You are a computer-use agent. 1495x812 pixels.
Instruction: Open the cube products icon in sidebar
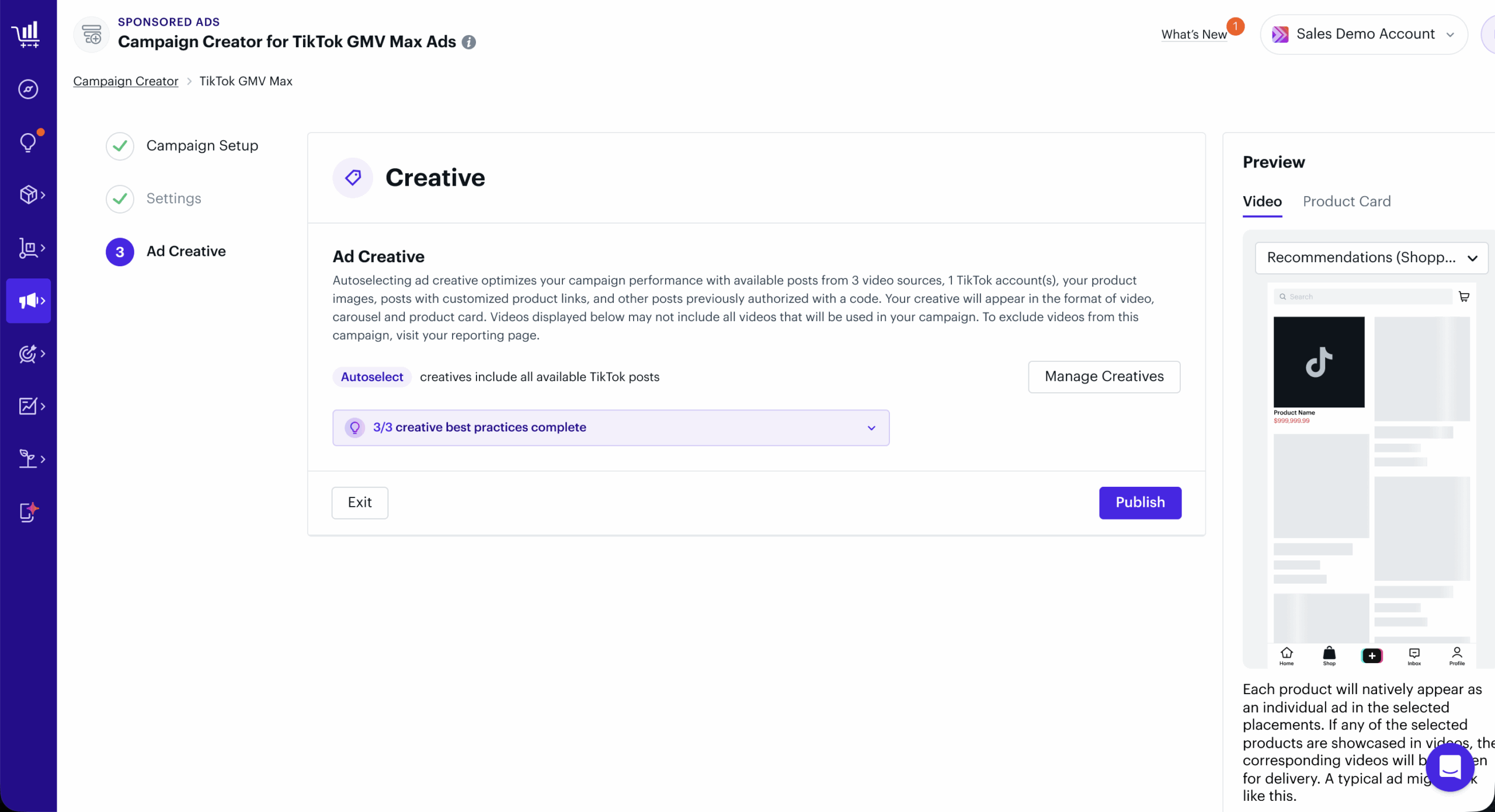[29, 194]
